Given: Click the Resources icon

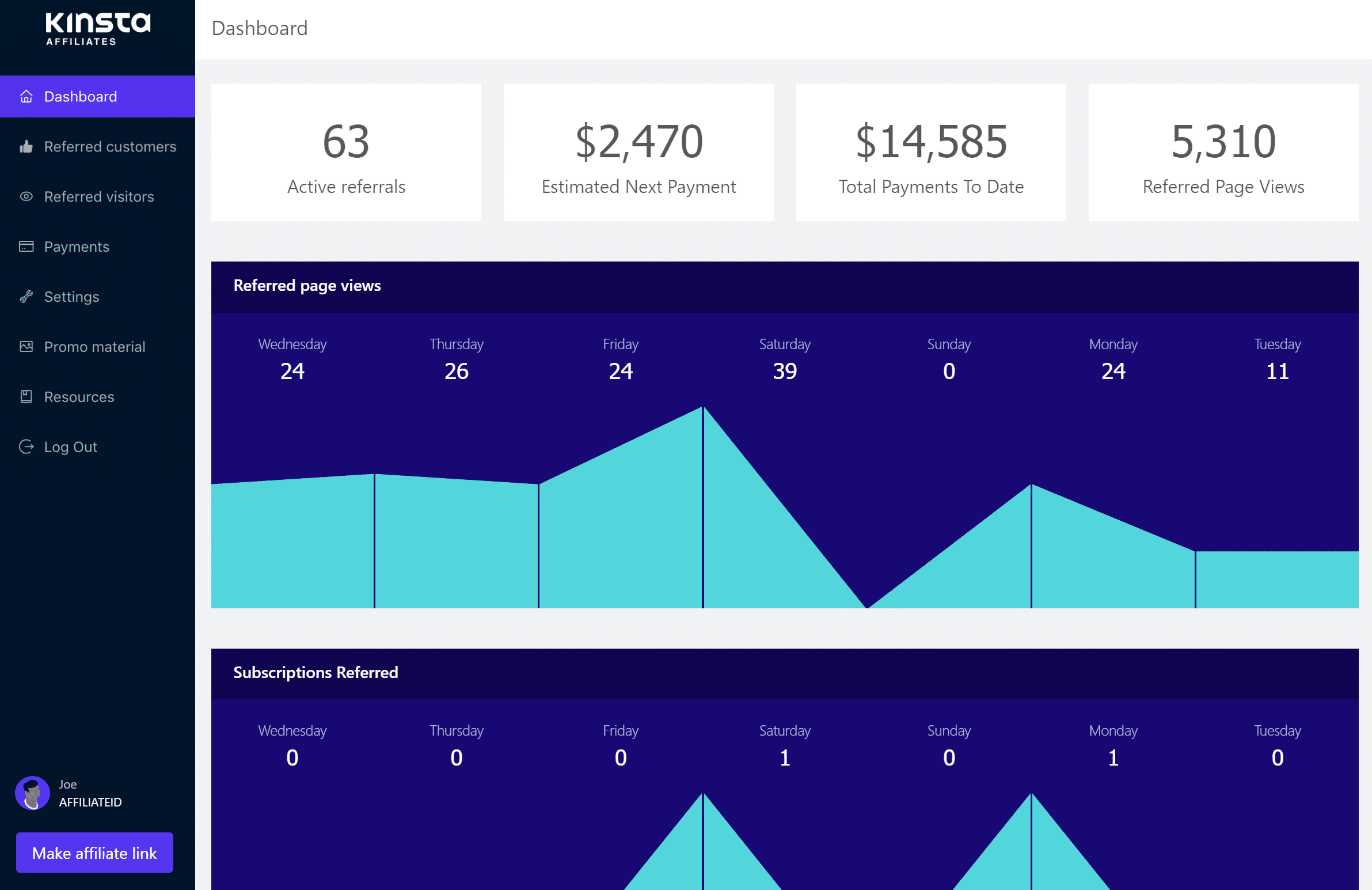Looking at the screenshot, I should (x=27, y=397).
